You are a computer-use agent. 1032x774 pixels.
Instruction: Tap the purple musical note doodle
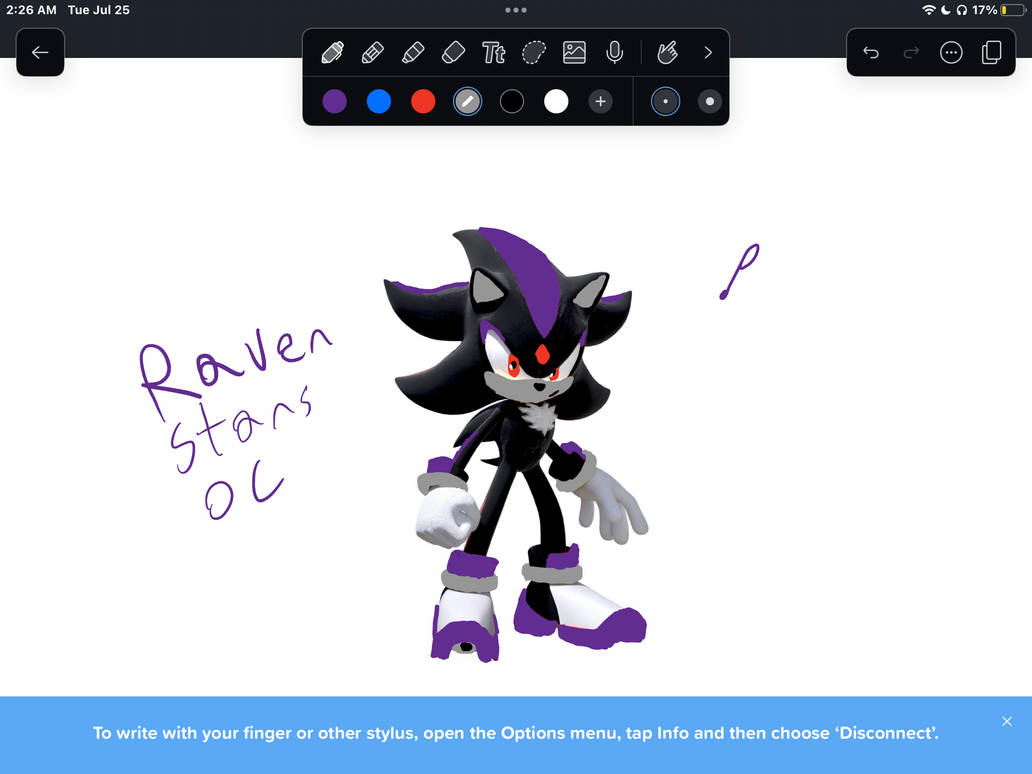click(740, 271)
